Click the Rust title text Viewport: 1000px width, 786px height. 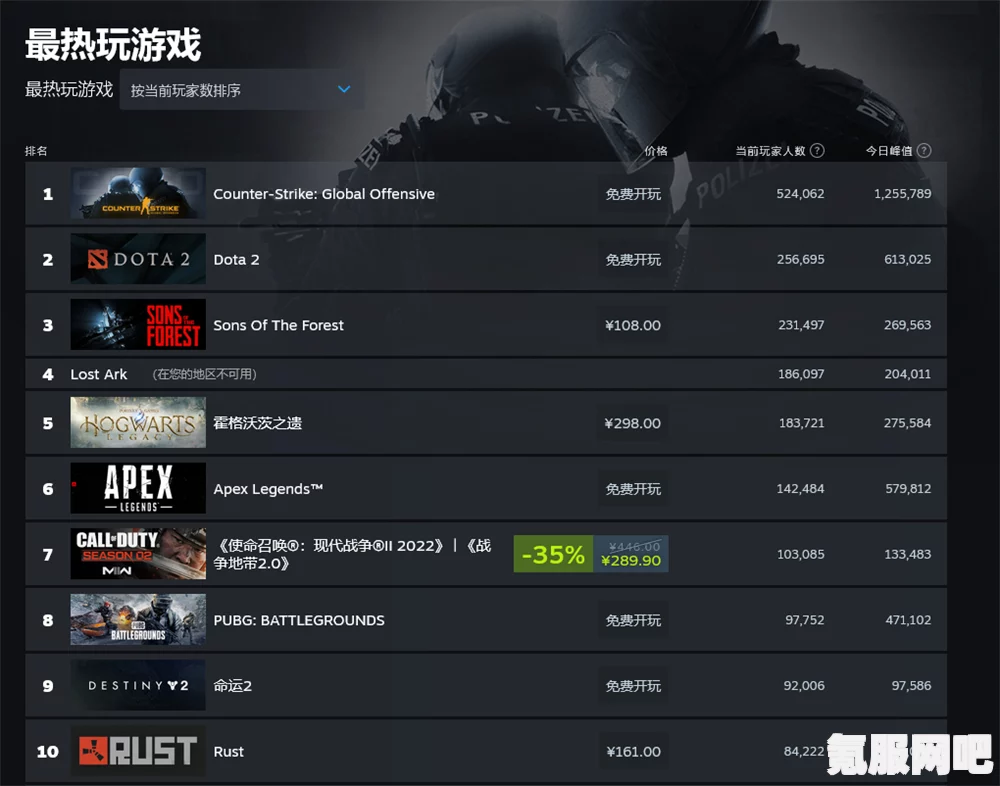point(229,752)
